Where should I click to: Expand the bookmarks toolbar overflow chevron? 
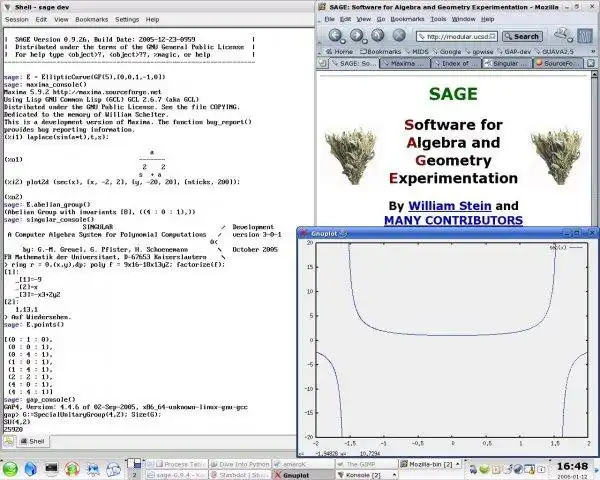pyautogui.click(x=593, y=51)
